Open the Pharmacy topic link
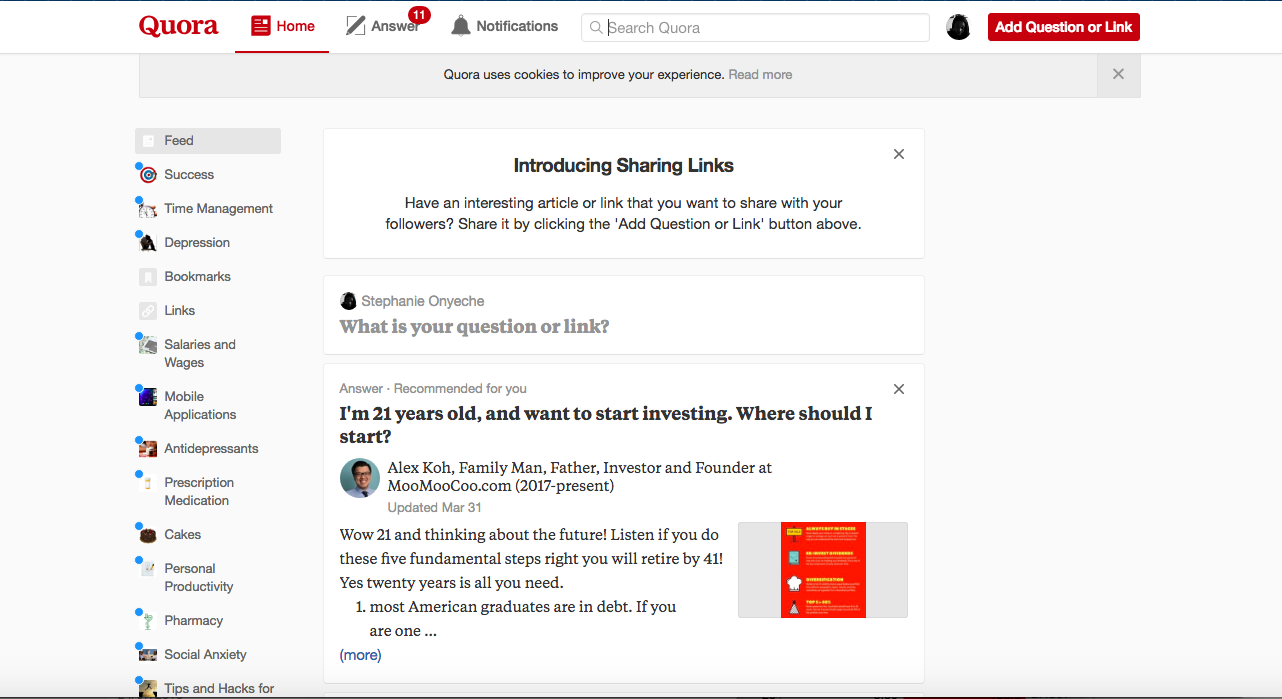This screenshot has height=699, width=1282. pos(193,621)
